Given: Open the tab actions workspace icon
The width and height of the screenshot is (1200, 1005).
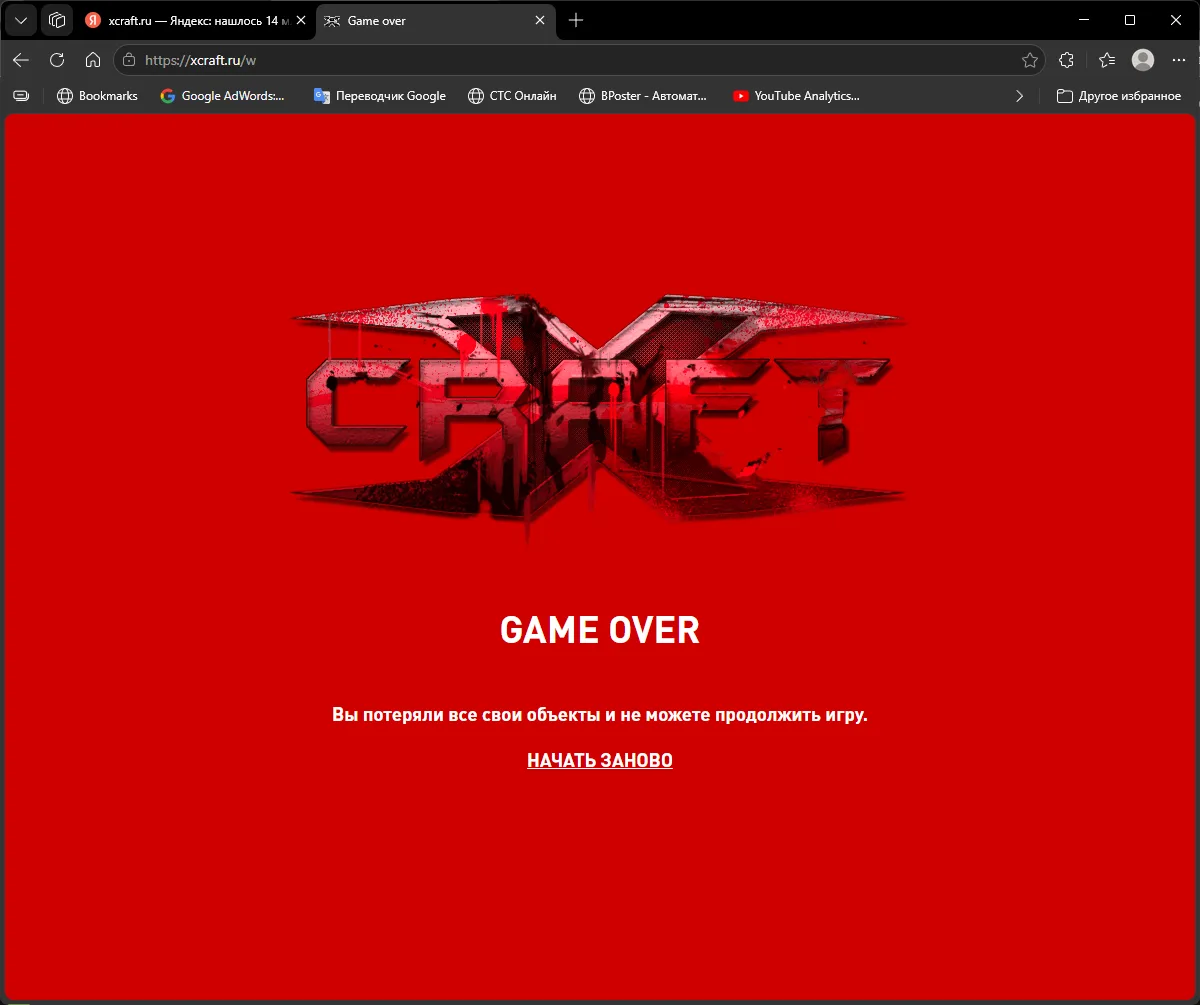Looking at the screenshot, I should click(x=57, y=20).
